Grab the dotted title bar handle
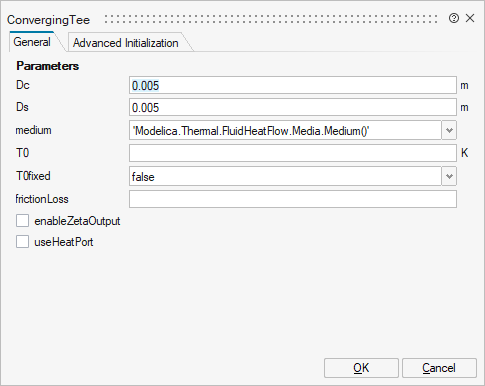 coord(270,19)
